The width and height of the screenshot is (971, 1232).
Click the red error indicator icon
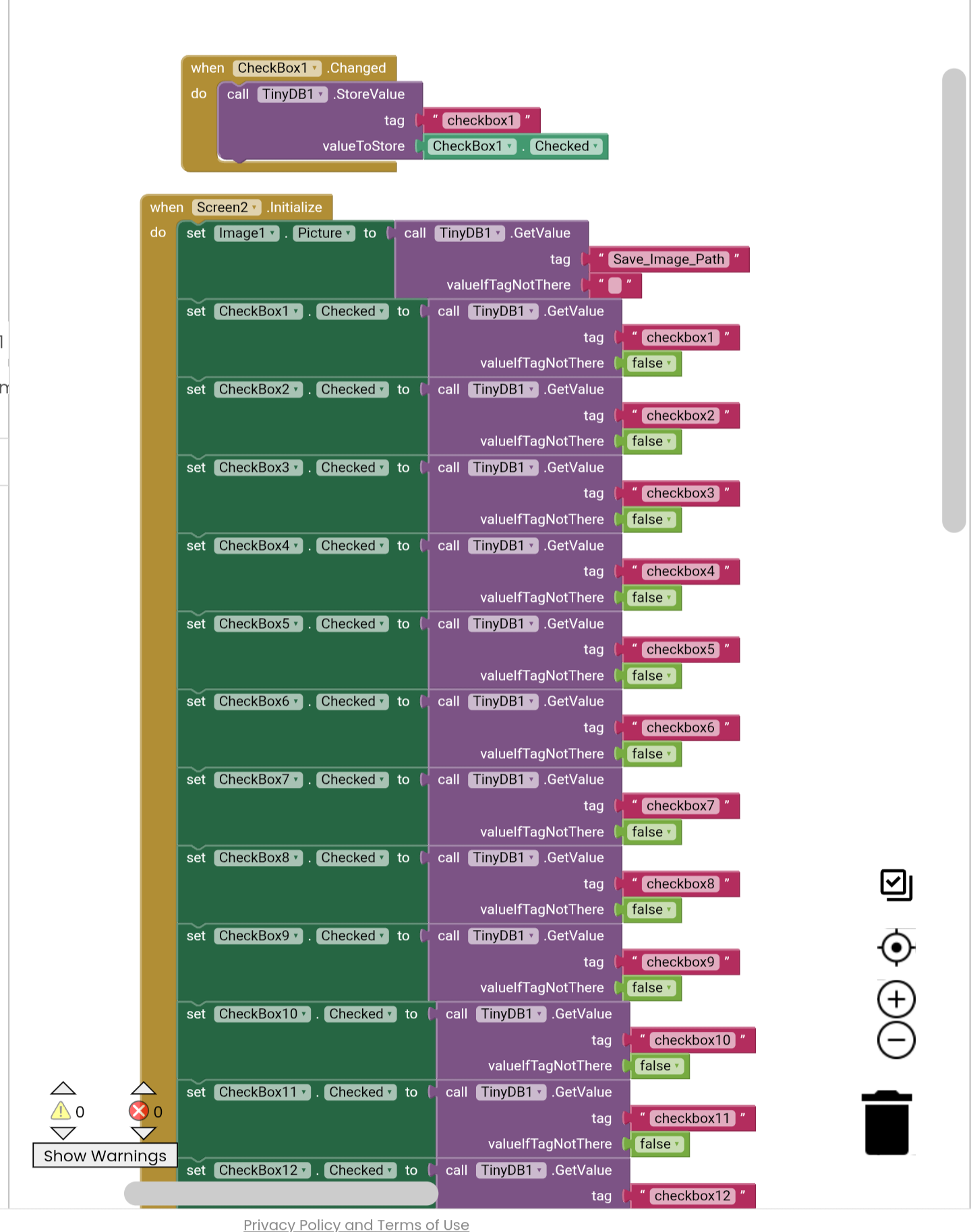(139, 1111)
